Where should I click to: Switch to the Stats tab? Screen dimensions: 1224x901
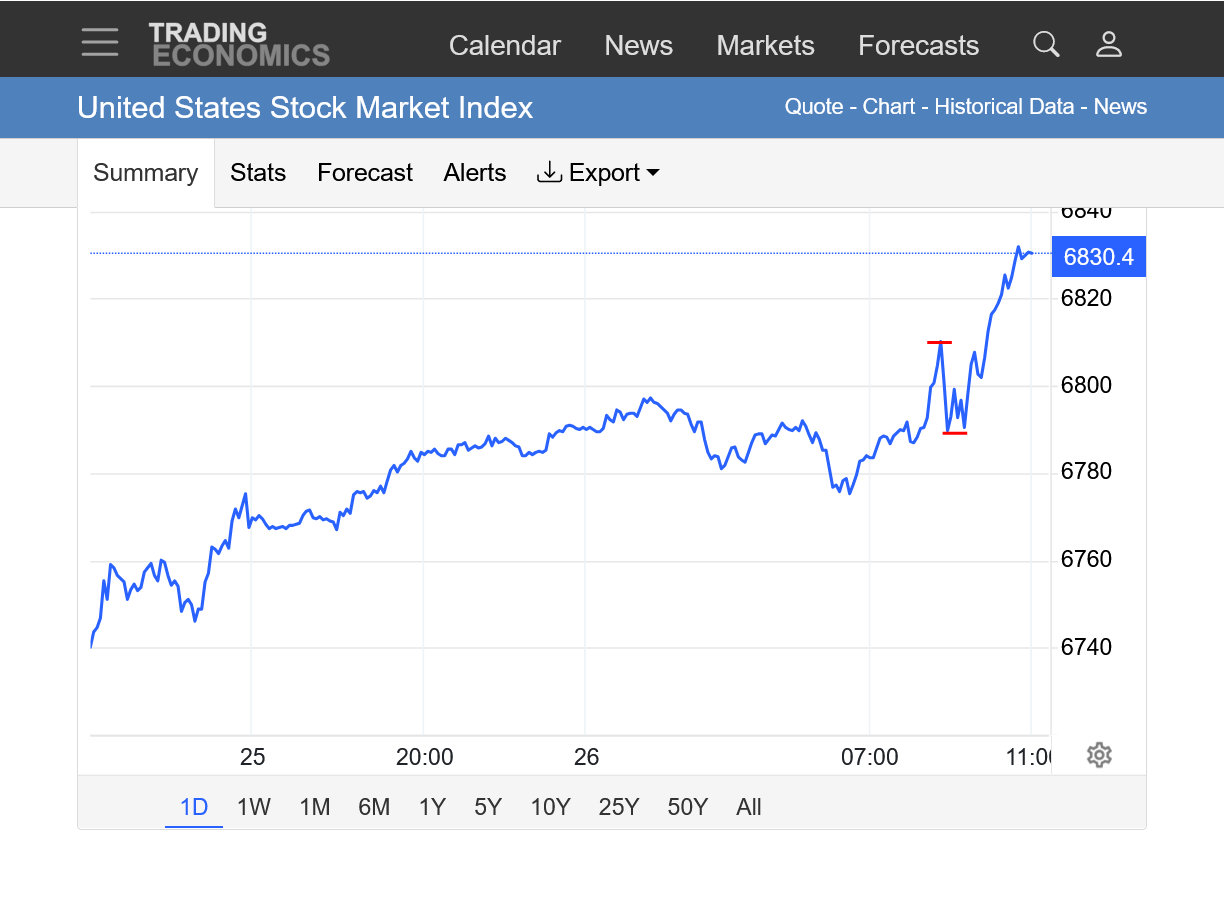click(x=258, y=173)
